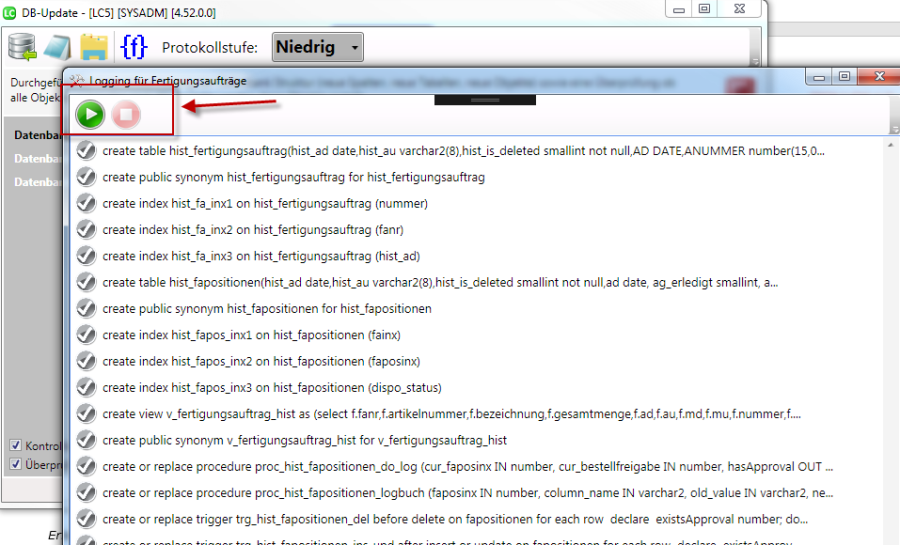The image size is (900, 545).
Task: Click checkmark icon beside create view v_fertigungsauftrag_hist
Action: coord(86,413)
